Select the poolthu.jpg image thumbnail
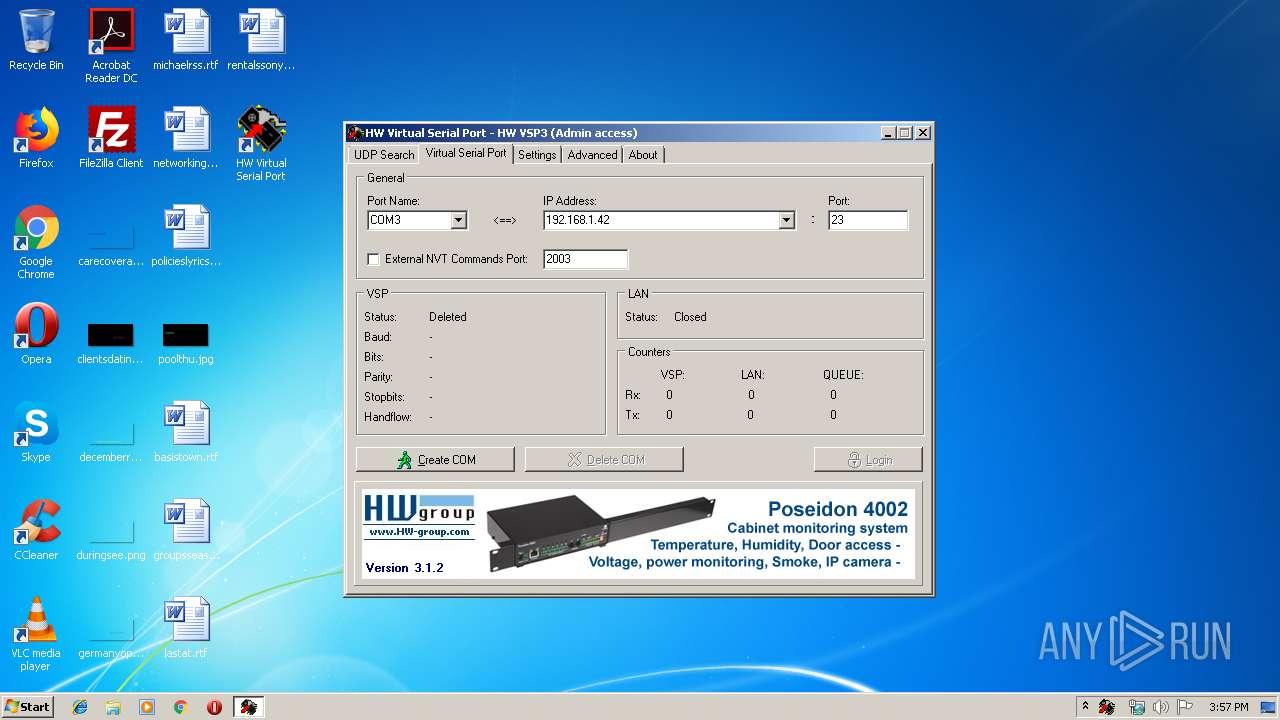The width and height of the screenshot is (1280, 720). (186, 343)
